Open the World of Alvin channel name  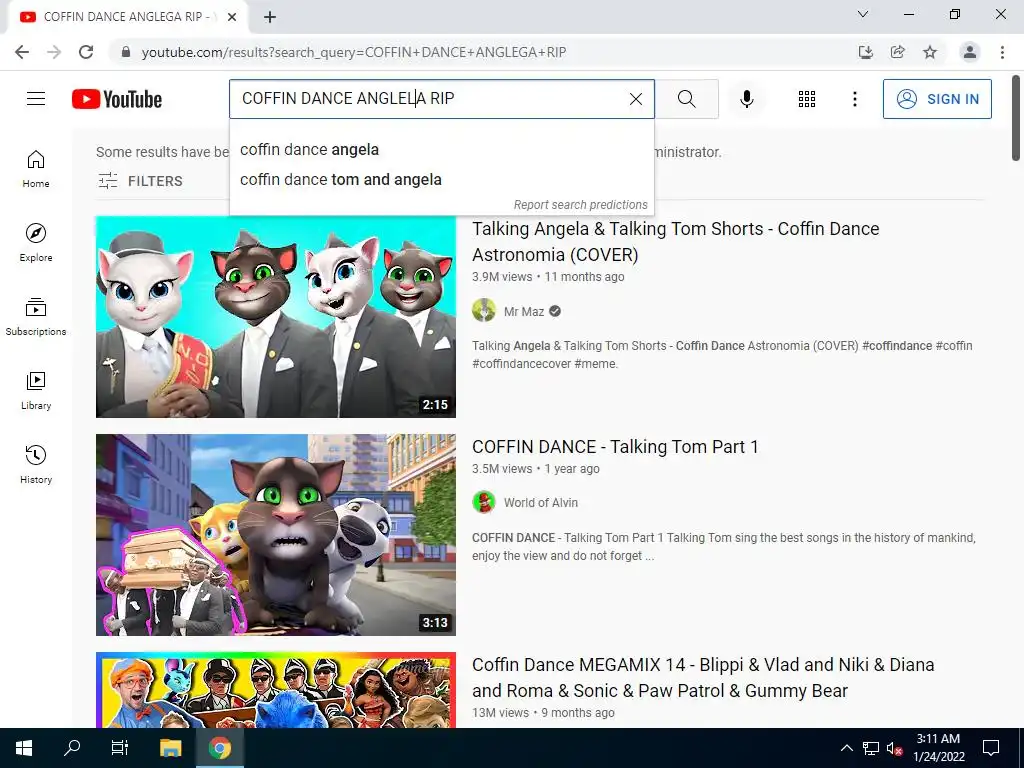click(541, 503)
